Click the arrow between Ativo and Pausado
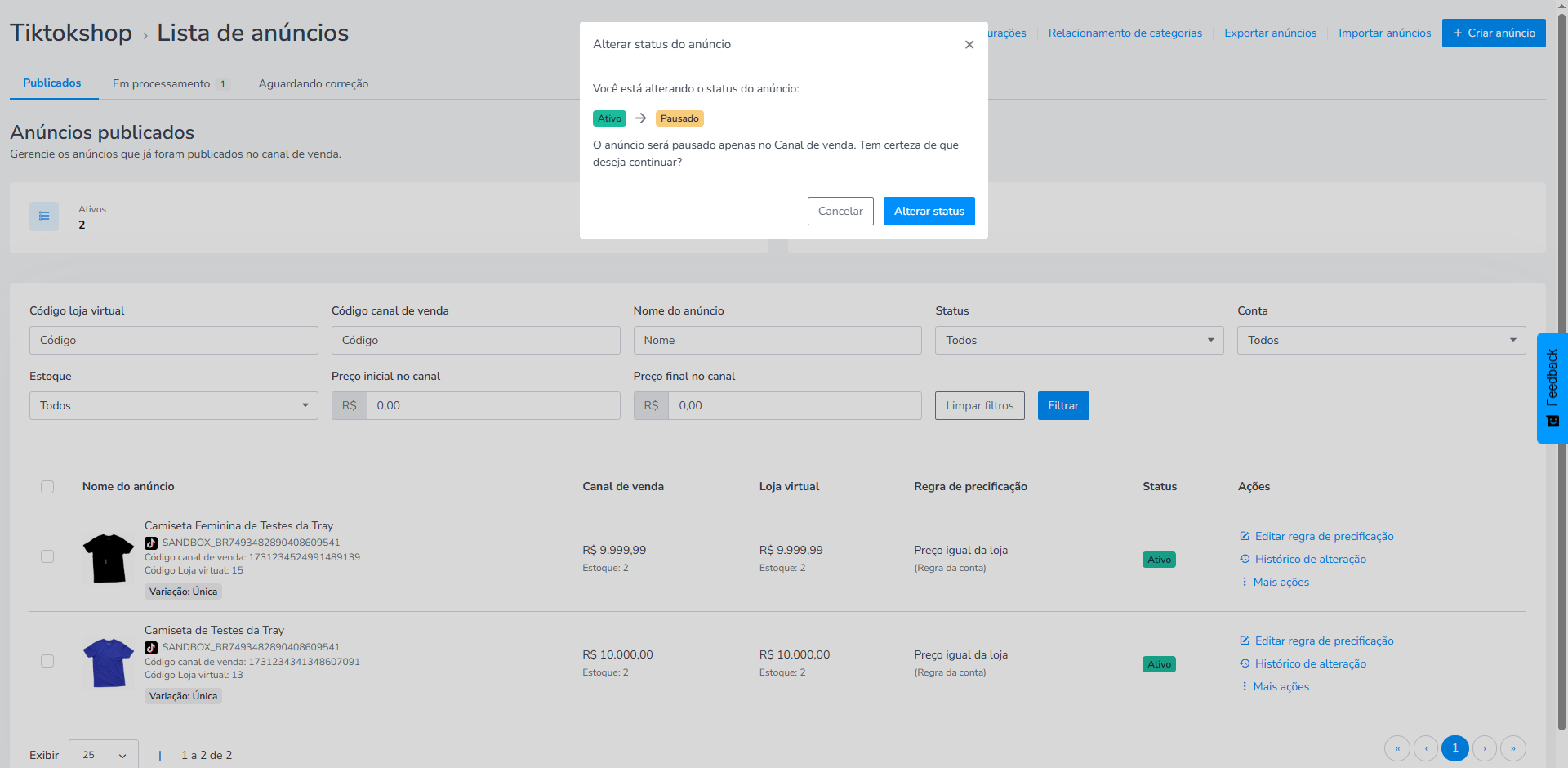Image resolution: width=1568 pixels, height=768 pixels. [641, 118]
